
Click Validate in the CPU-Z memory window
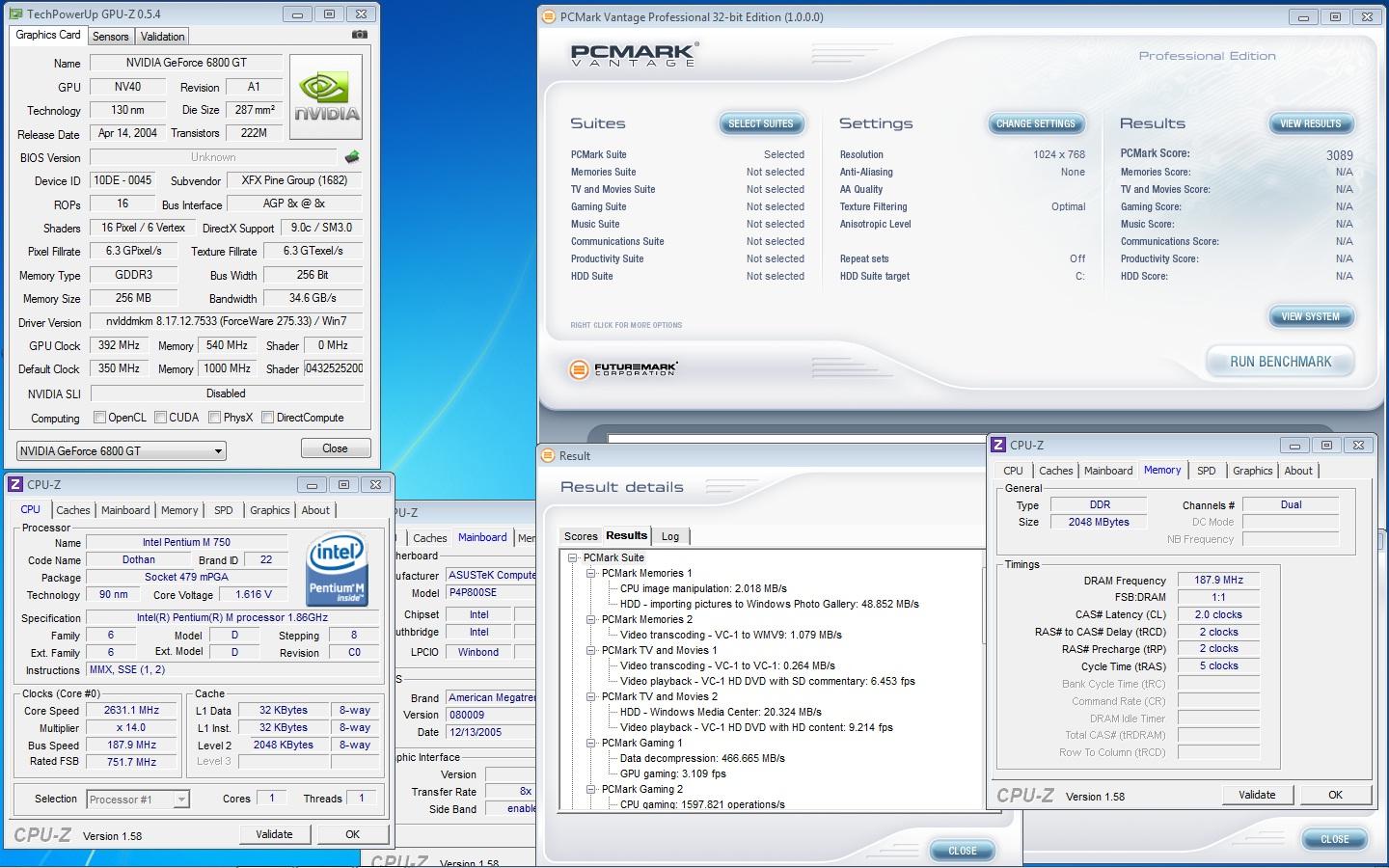coord(1257,795)
